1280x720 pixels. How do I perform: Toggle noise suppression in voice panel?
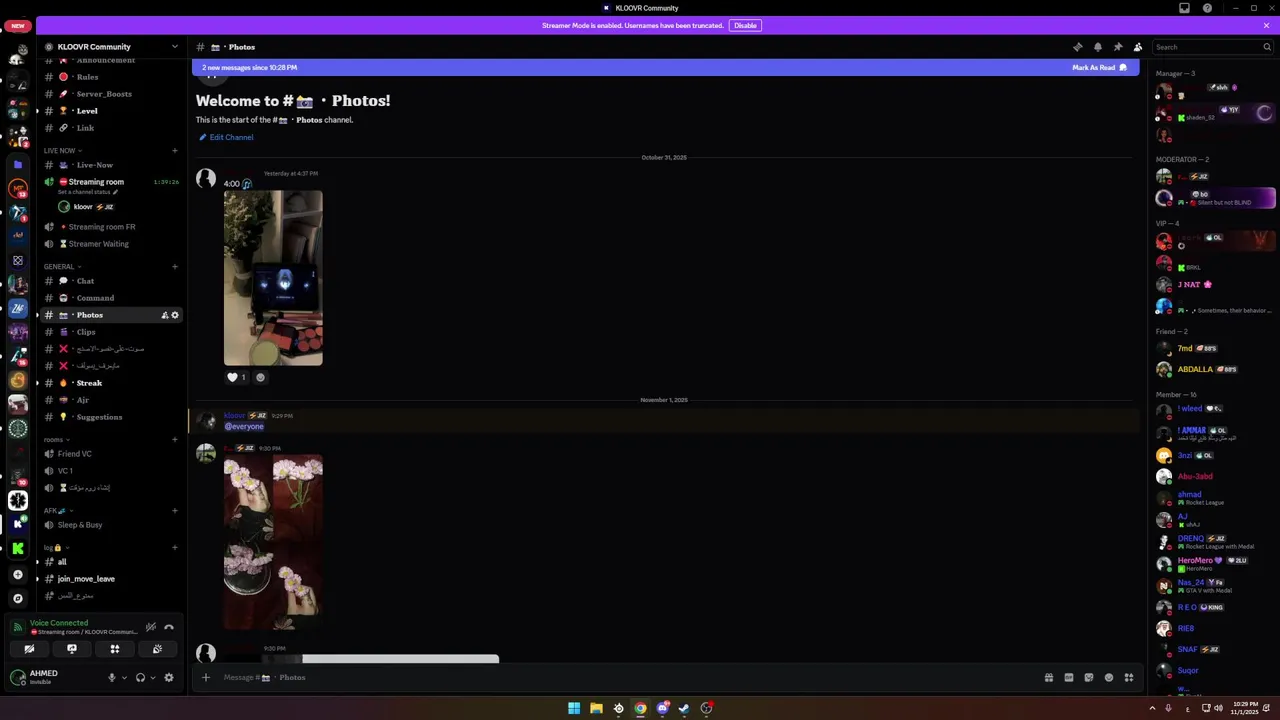pos(151,627)
